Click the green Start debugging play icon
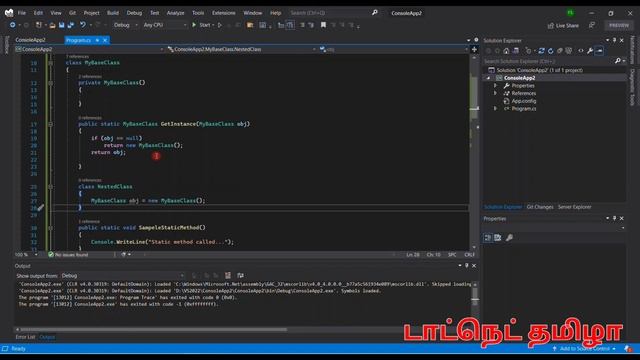Viewport: 640px width, 360px height. pyautogui.click(x=194, y=25)
